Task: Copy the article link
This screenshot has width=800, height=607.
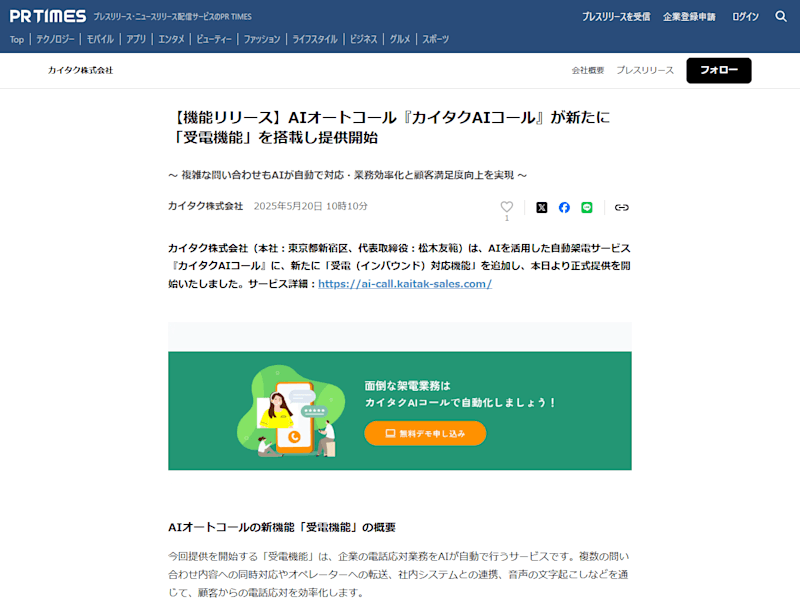Action: tap(622, 207)
